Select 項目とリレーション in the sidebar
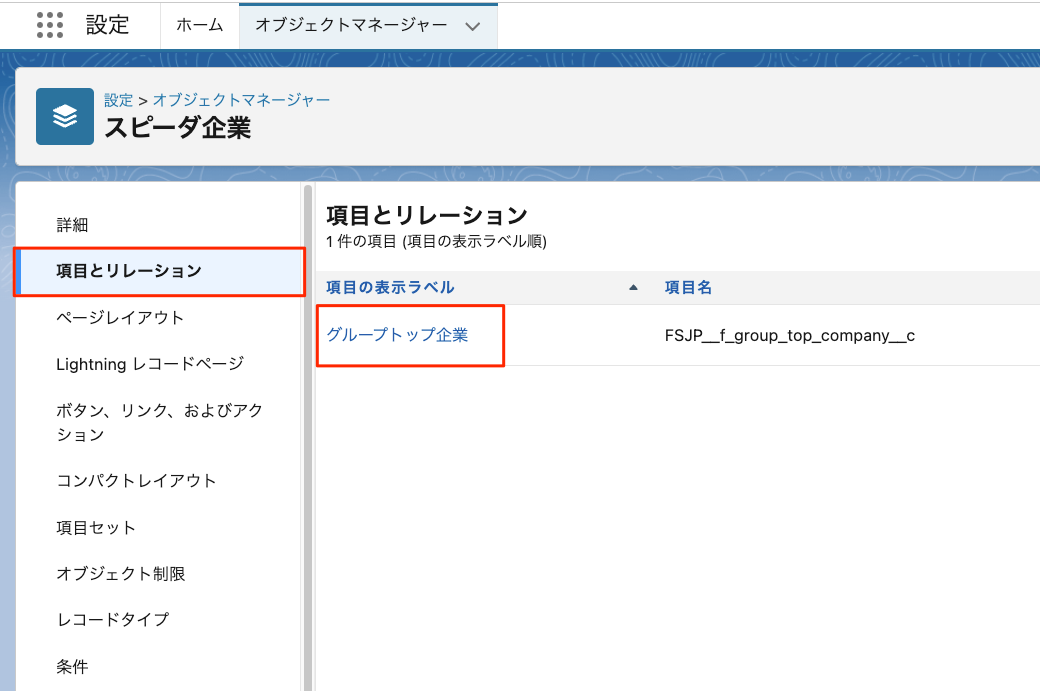1040x691 pixels. coord(129,271)
